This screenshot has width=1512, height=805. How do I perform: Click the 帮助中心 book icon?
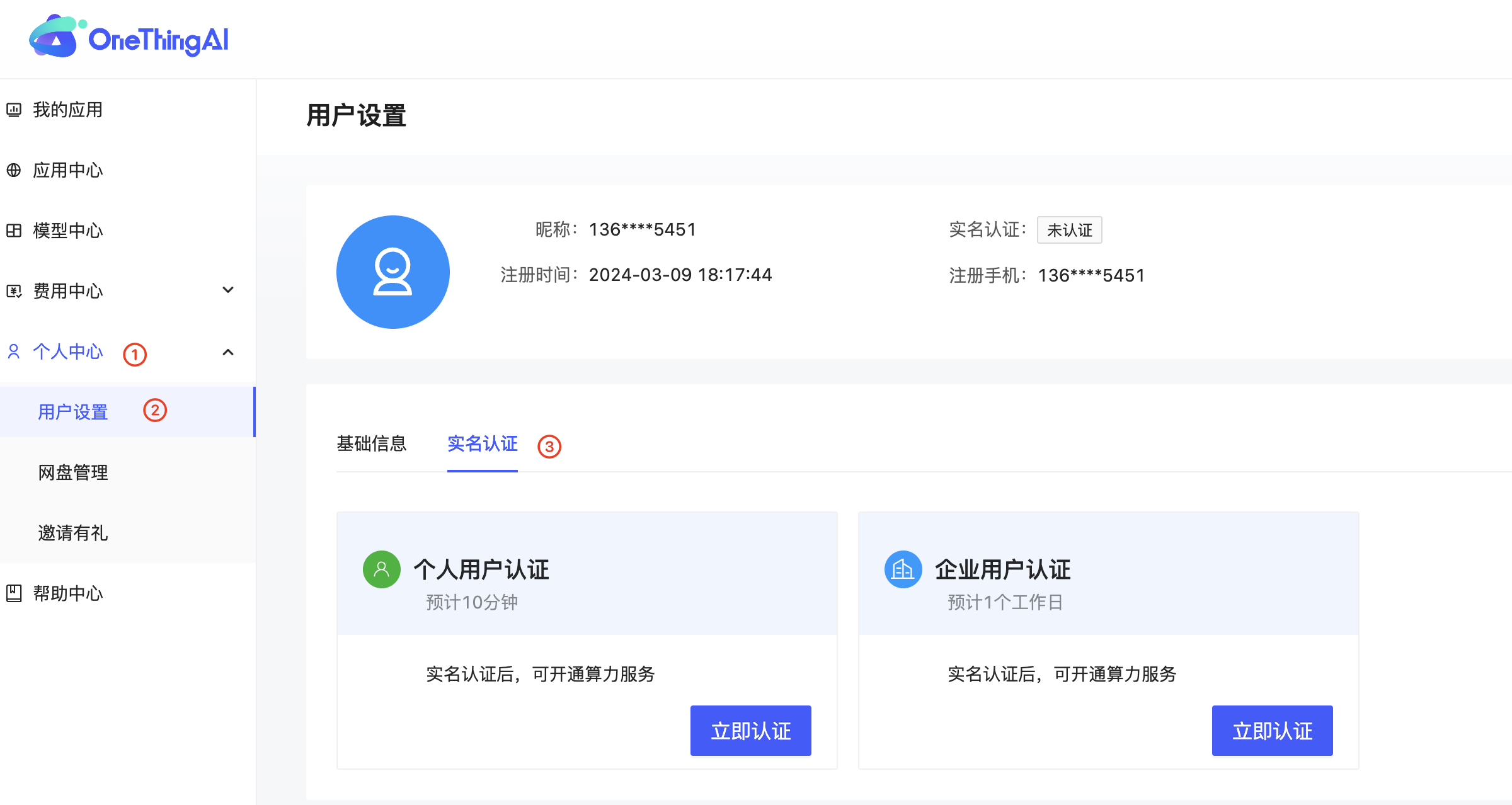tap(14, 593)
